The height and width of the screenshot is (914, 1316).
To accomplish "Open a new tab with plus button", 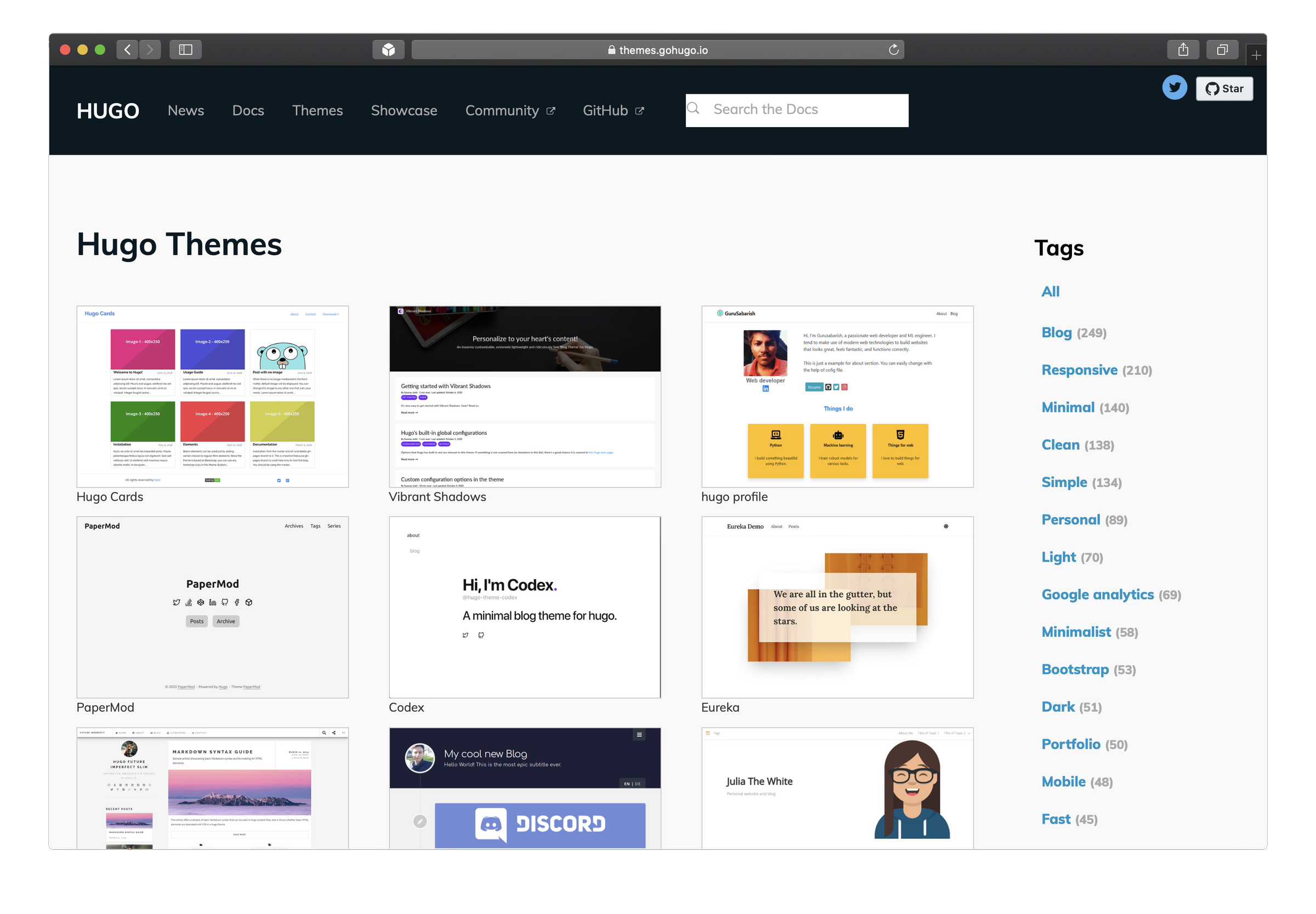I will coord(1256,55).
